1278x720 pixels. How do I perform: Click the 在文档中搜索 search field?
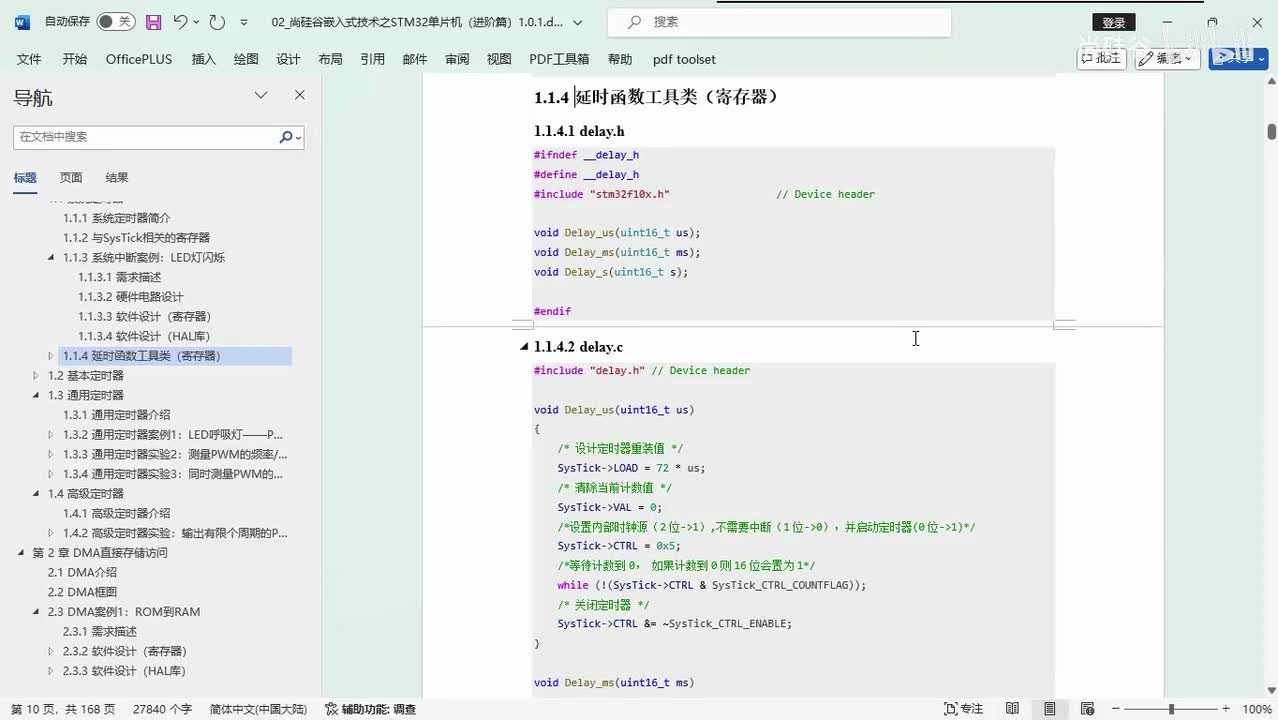pyautogui.click(x=145, y=137)
